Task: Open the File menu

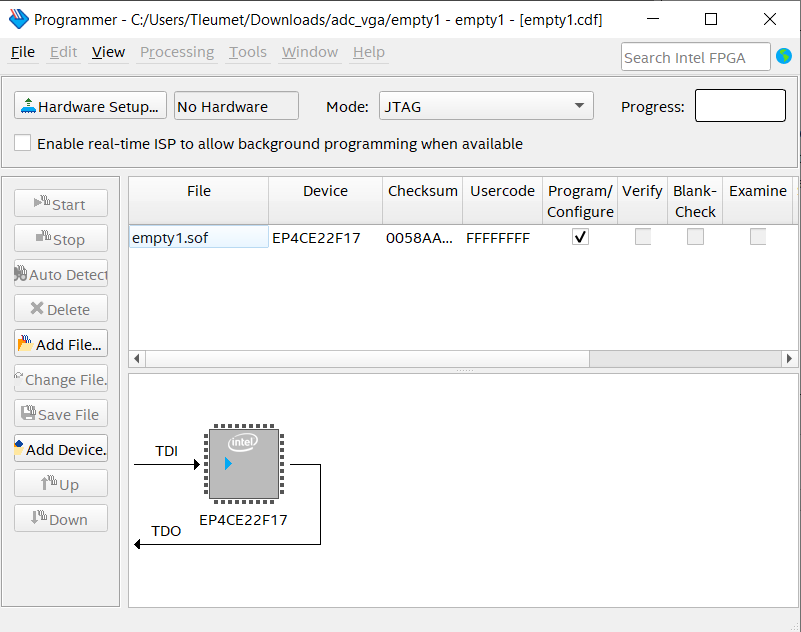Action: (x=23, y=52)
